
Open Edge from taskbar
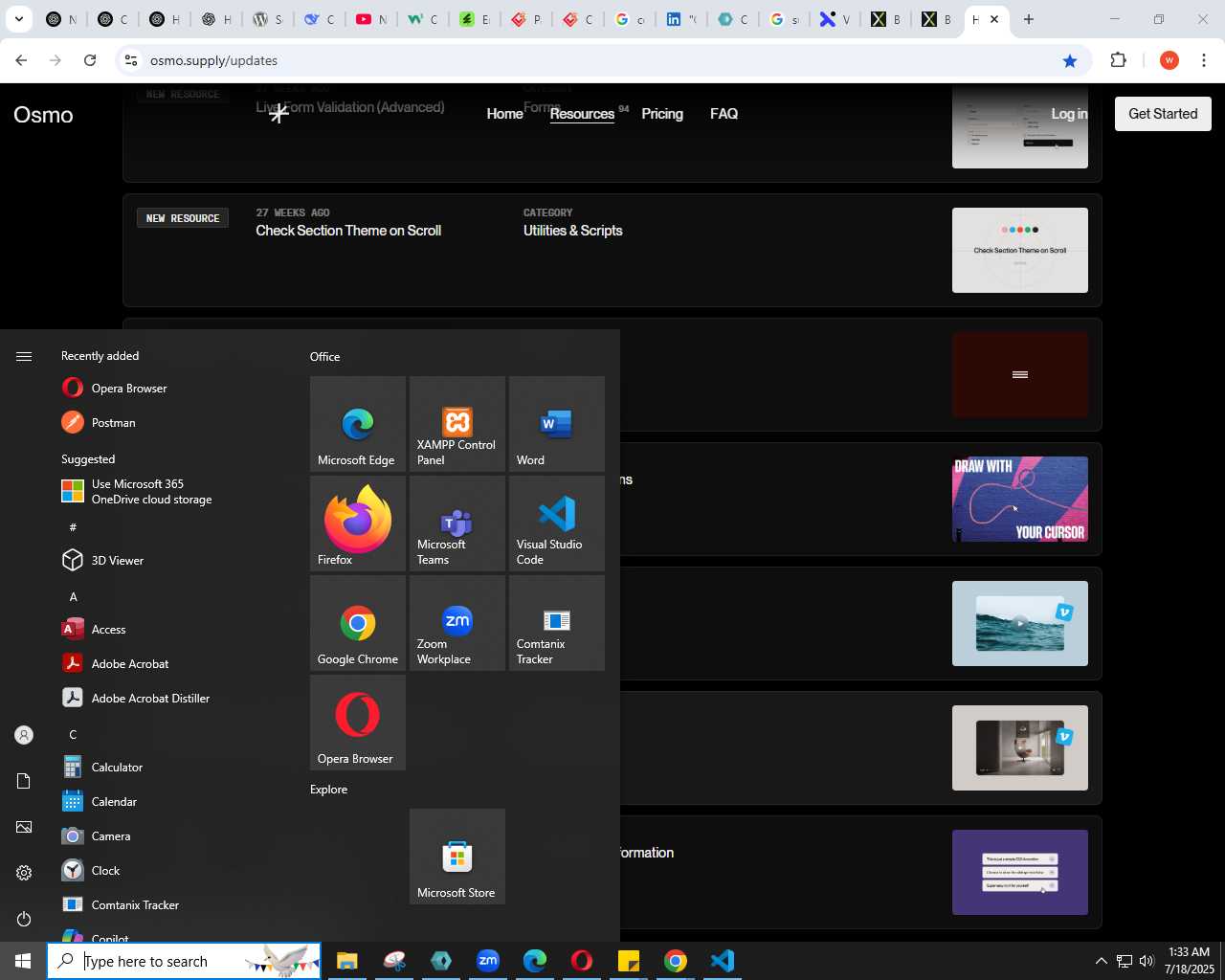[535, 961]
